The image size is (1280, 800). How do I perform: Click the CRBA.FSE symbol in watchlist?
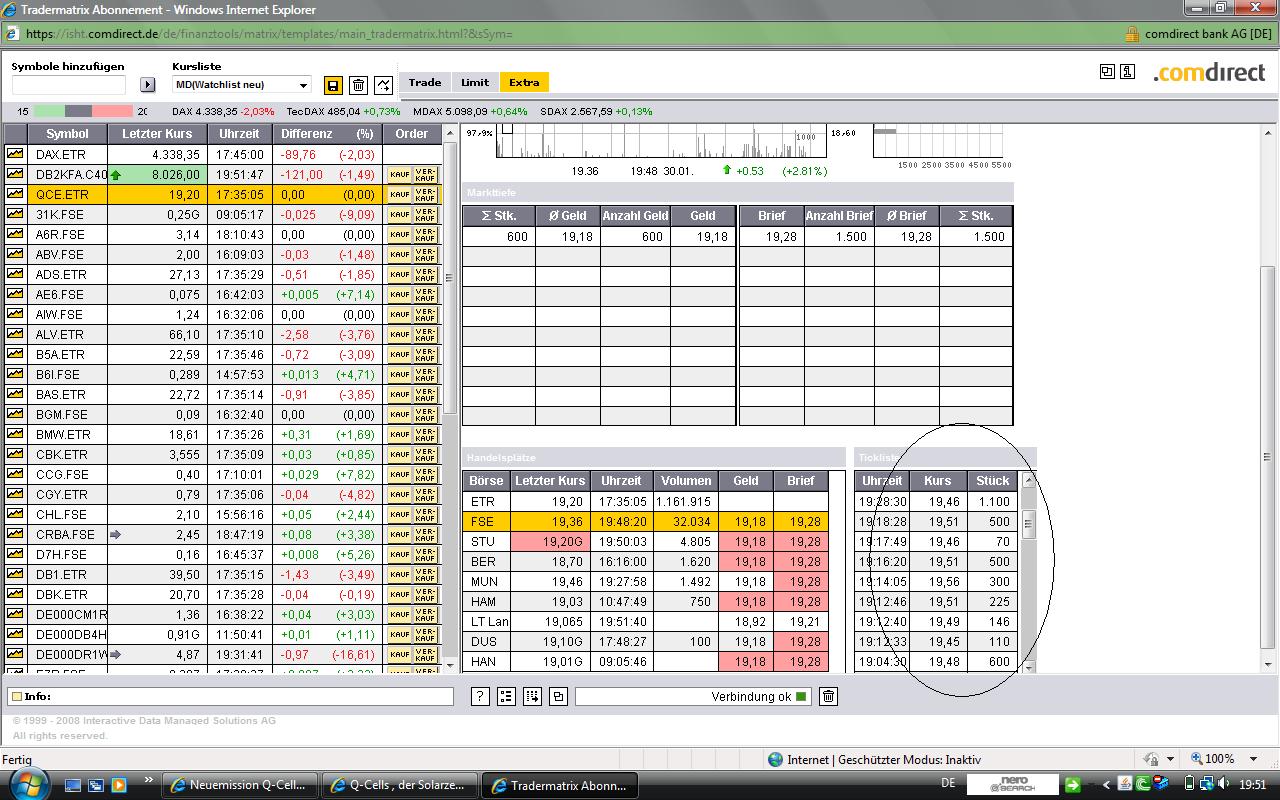click(65, 534)
